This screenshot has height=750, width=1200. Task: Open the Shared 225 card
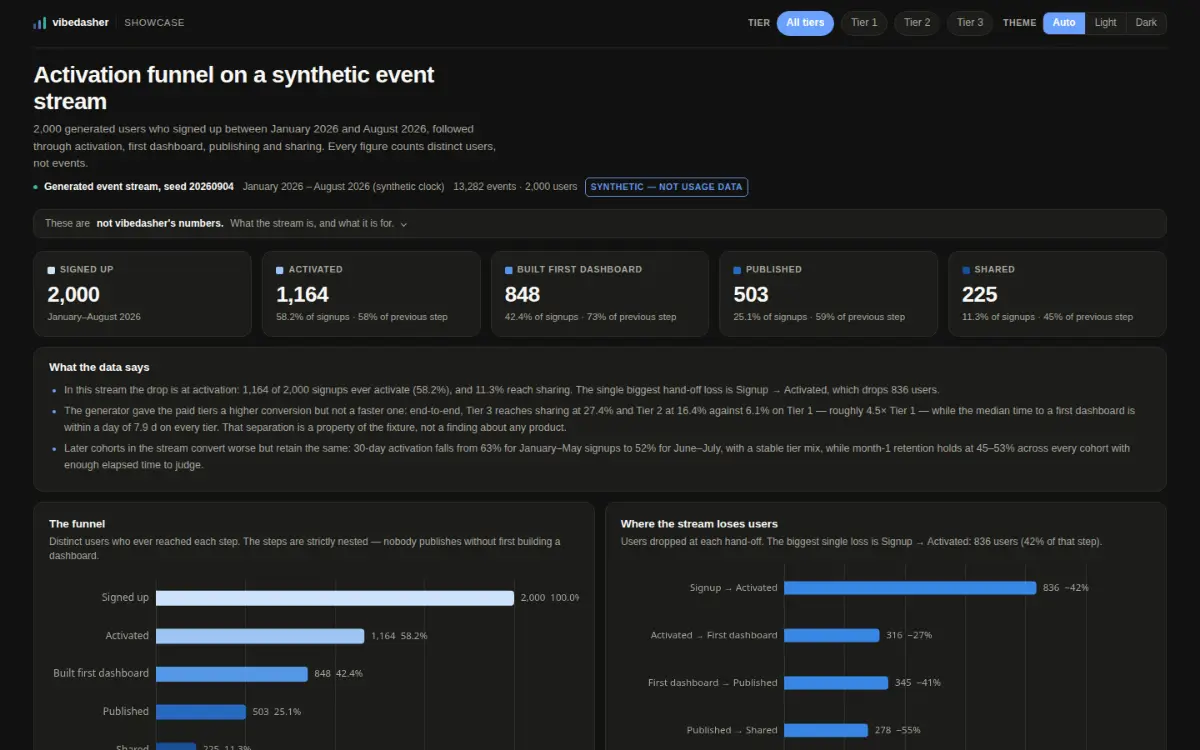click(1057, 294)
